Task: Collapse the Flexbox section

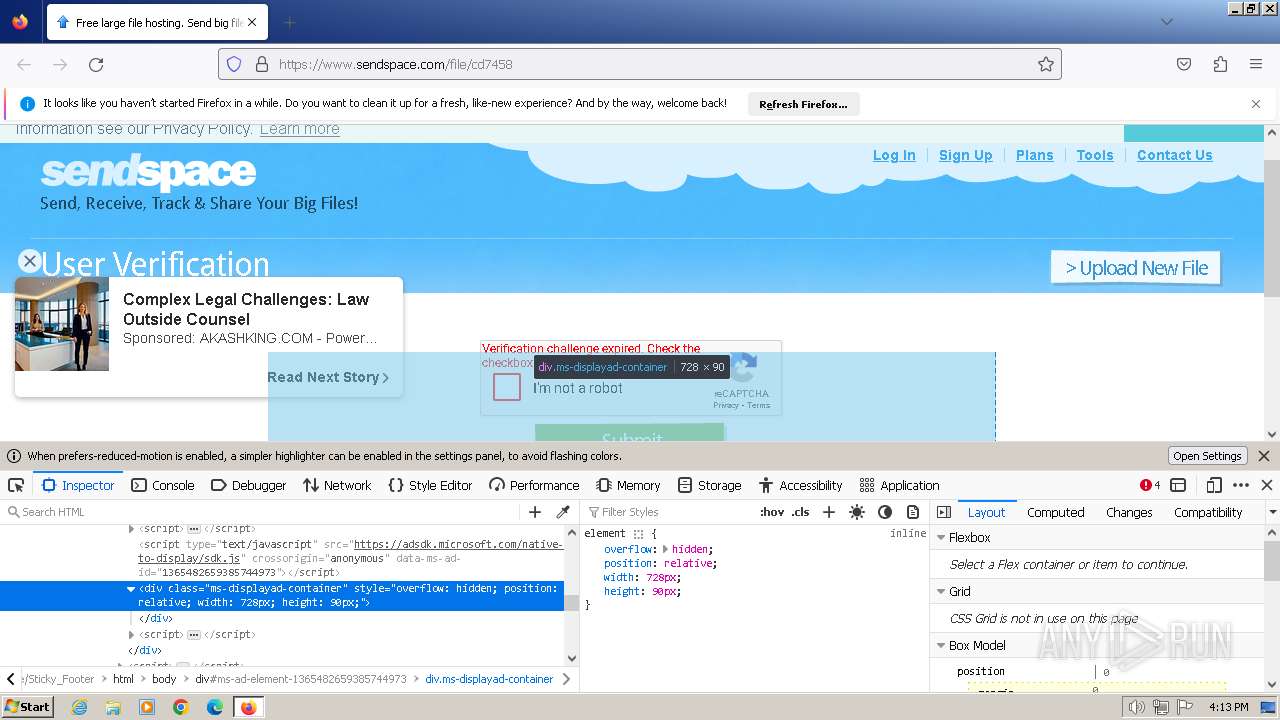Action: 941,538
